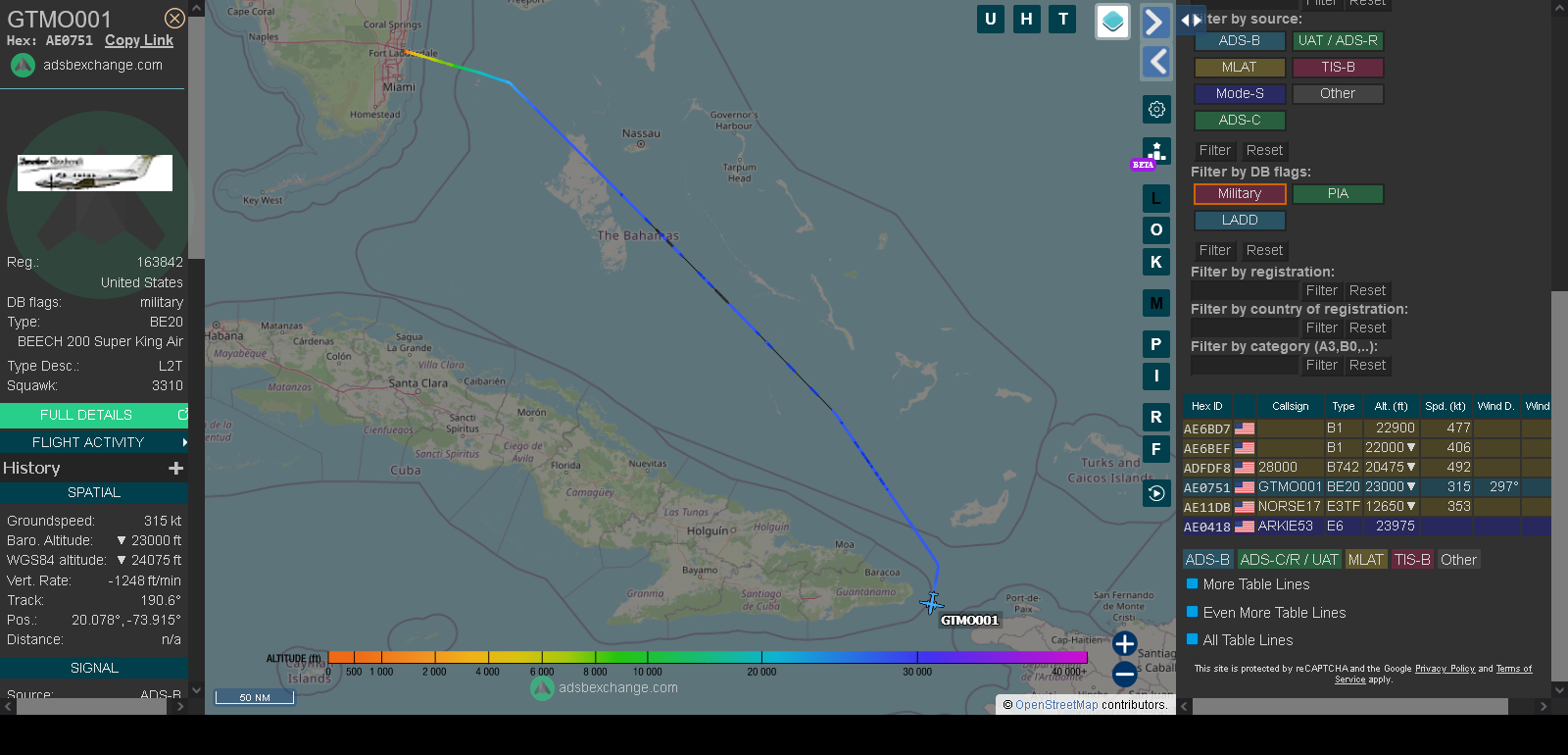Click the altitude color scale bar
Viewport: 1568px width, 755px height.
[708, 657]
